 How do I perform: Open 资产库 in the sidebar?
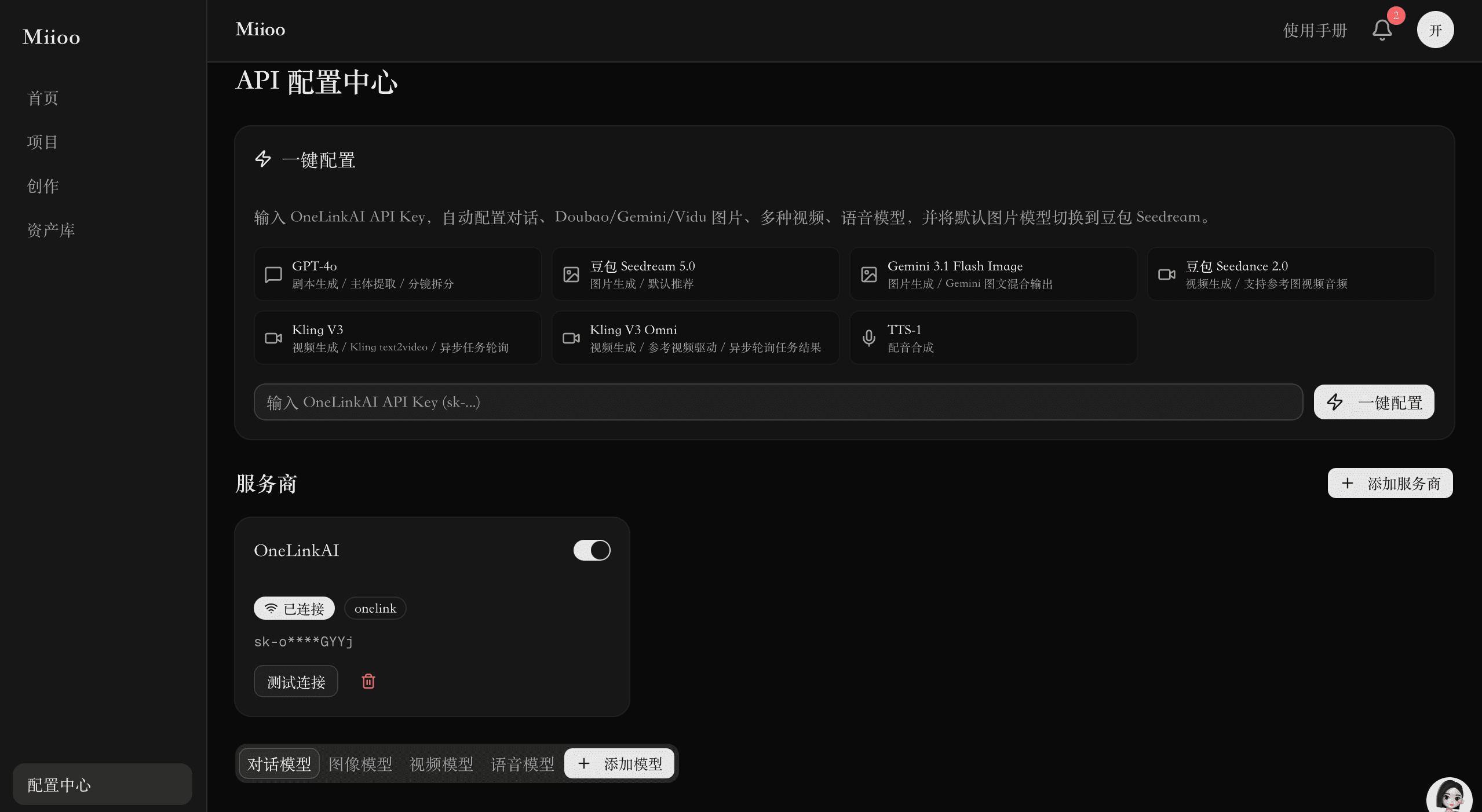pyautogui.click(x=51, y=230)
